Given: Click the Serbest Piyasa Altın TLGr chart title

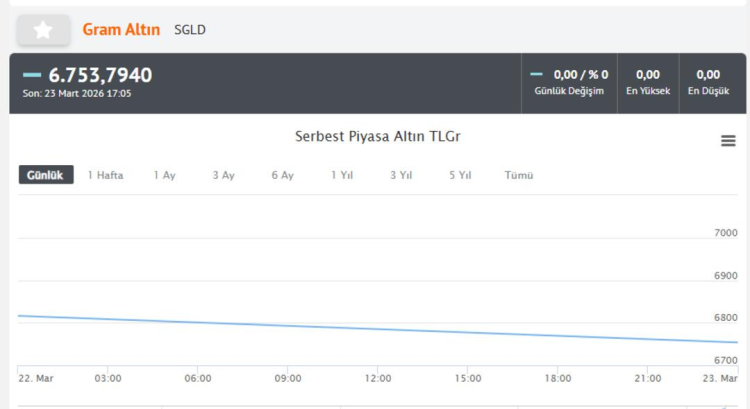Looking at the screenshot, I should click(x=377, y=136).
